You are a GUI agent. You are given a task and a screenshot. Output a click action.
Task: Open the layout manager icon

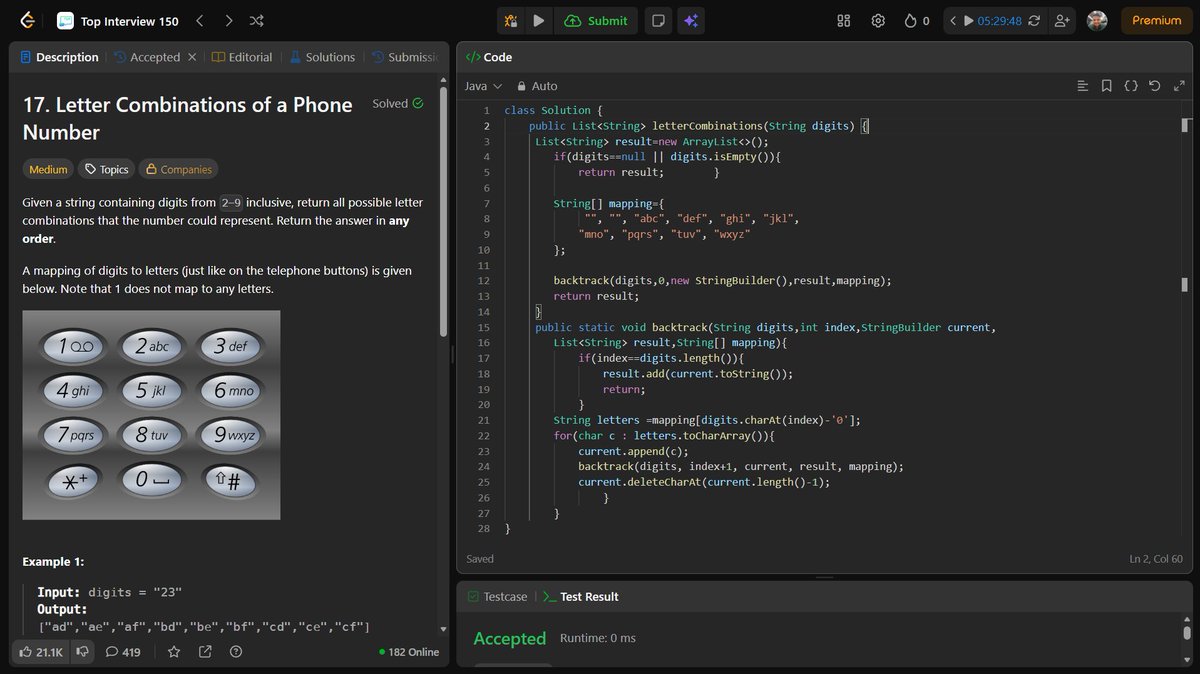[x=843, y=20]
